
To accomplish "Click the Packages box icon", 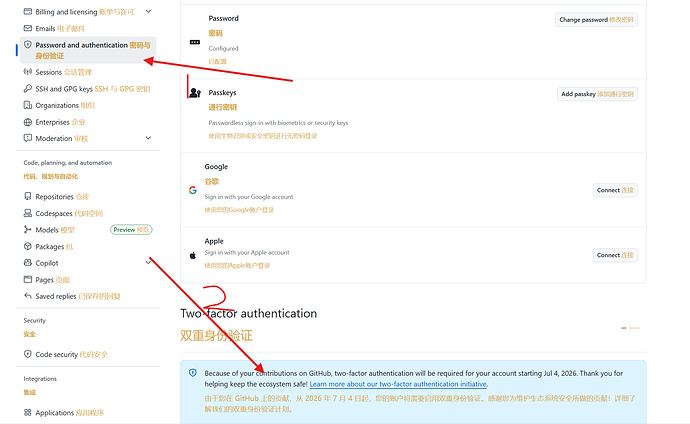I will [28, 246].
